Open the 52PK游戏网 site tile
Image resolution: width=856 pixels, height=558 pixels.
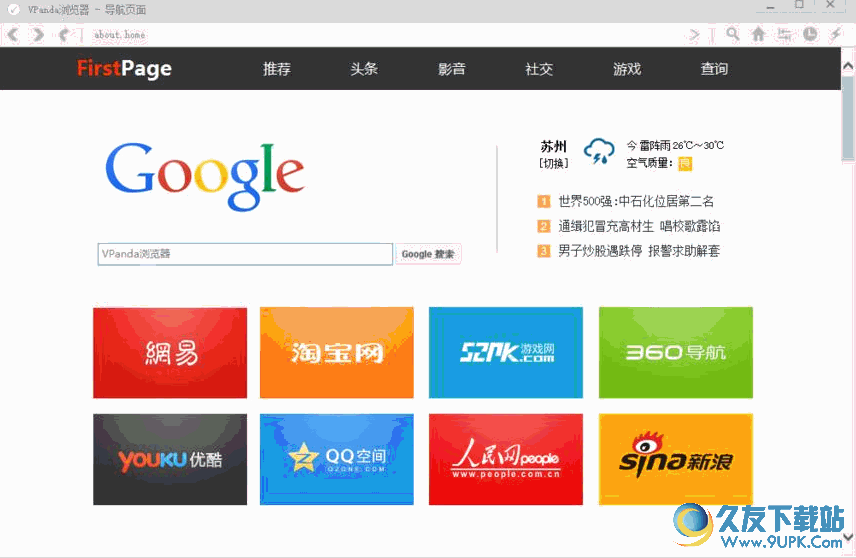pyautogui.click(x=506, y=353)
